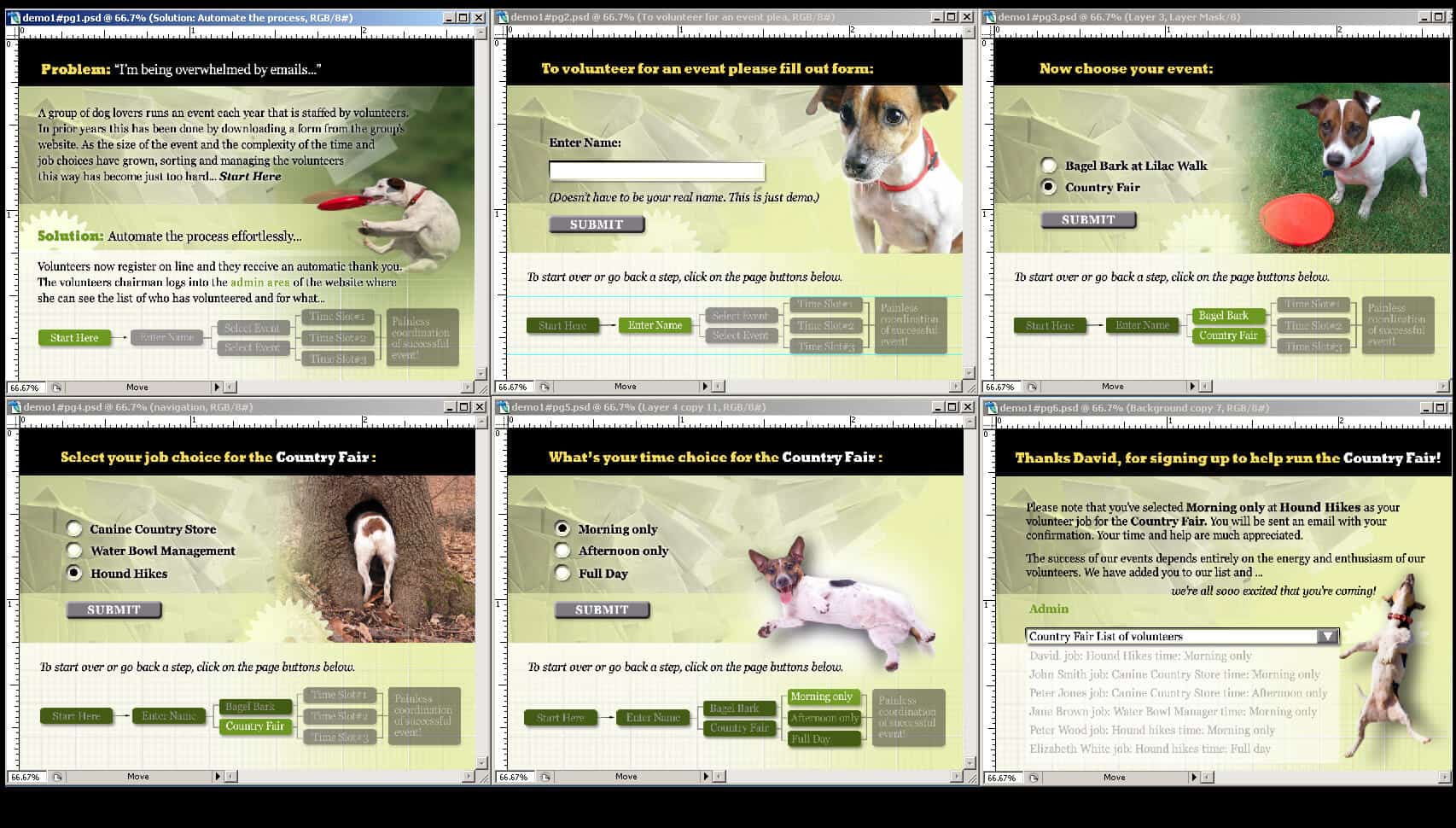Select the Morning only radio button
This screenshot has width=1456, height=828.
[562, 529]
